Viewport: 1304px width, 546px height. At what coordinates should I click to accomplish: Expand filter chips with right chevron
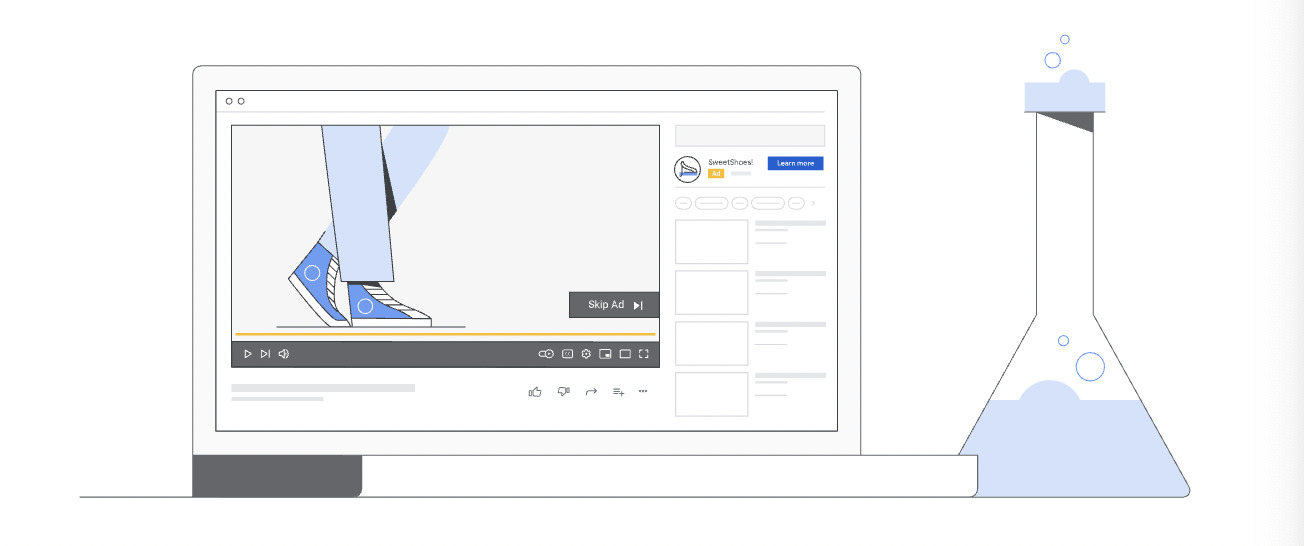[x=813, y=203]
